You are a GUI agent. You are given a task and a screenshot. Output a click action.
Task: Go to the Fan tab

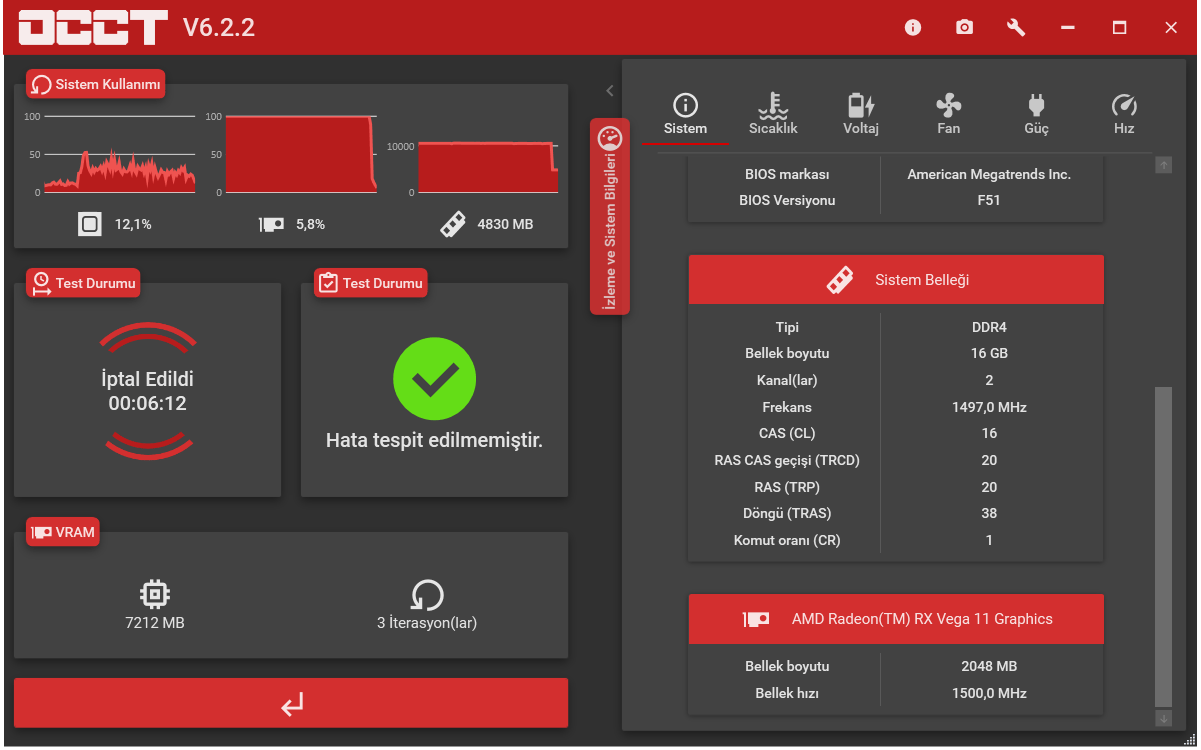click(948, 116)
